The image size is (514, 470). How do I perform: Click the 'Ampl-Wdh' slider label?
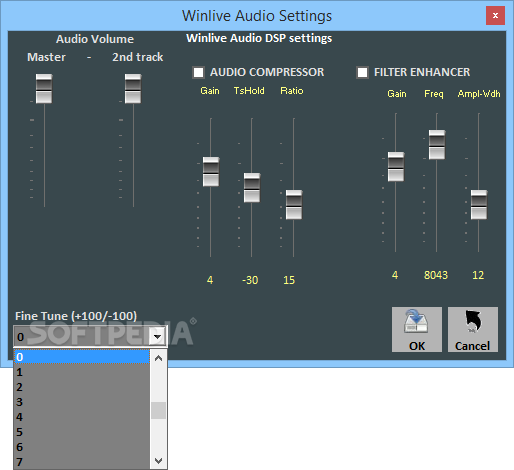coord(479,94)
